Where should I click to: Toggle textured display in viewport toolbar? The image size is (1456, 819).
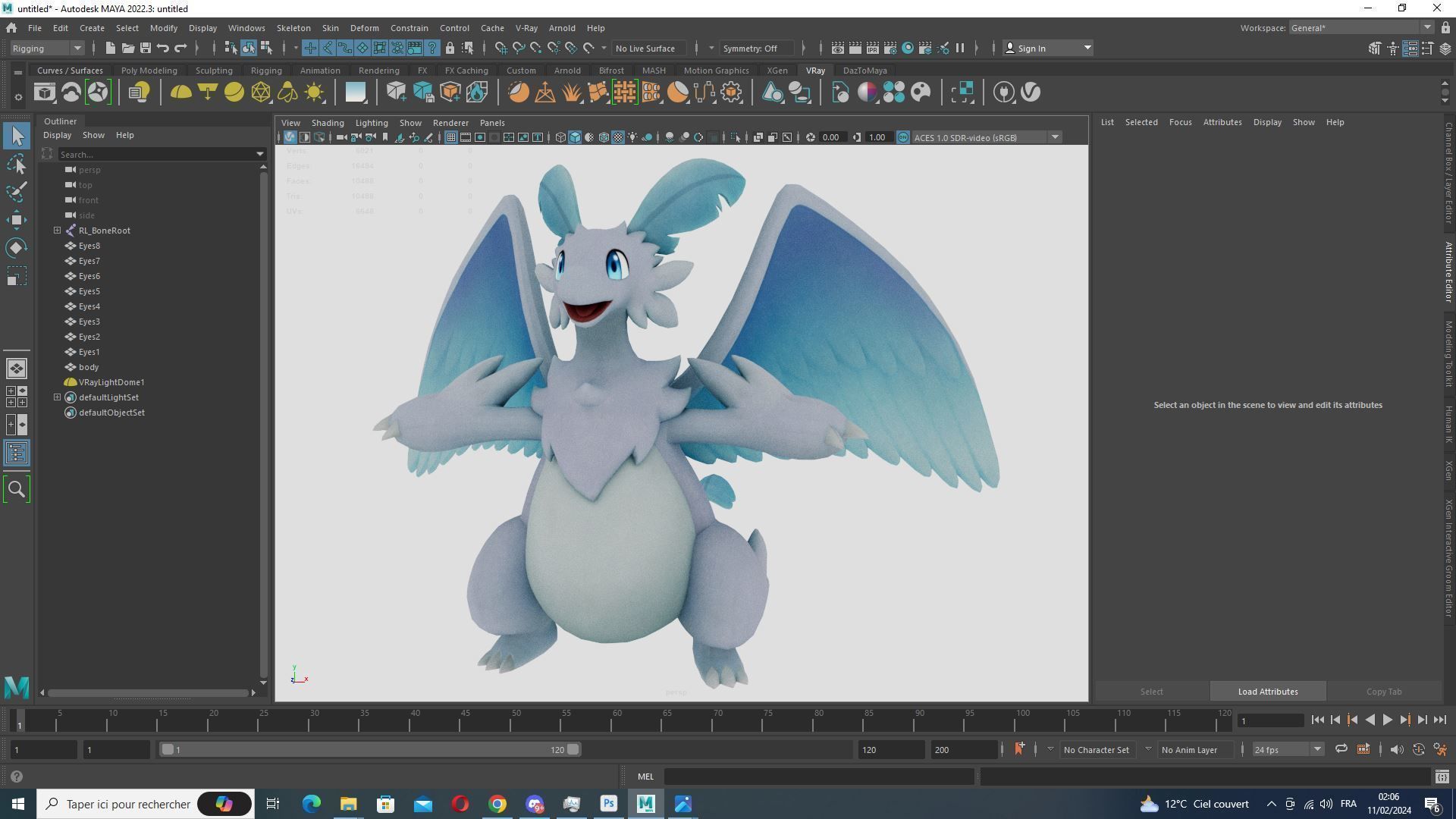tap(618, 137)
